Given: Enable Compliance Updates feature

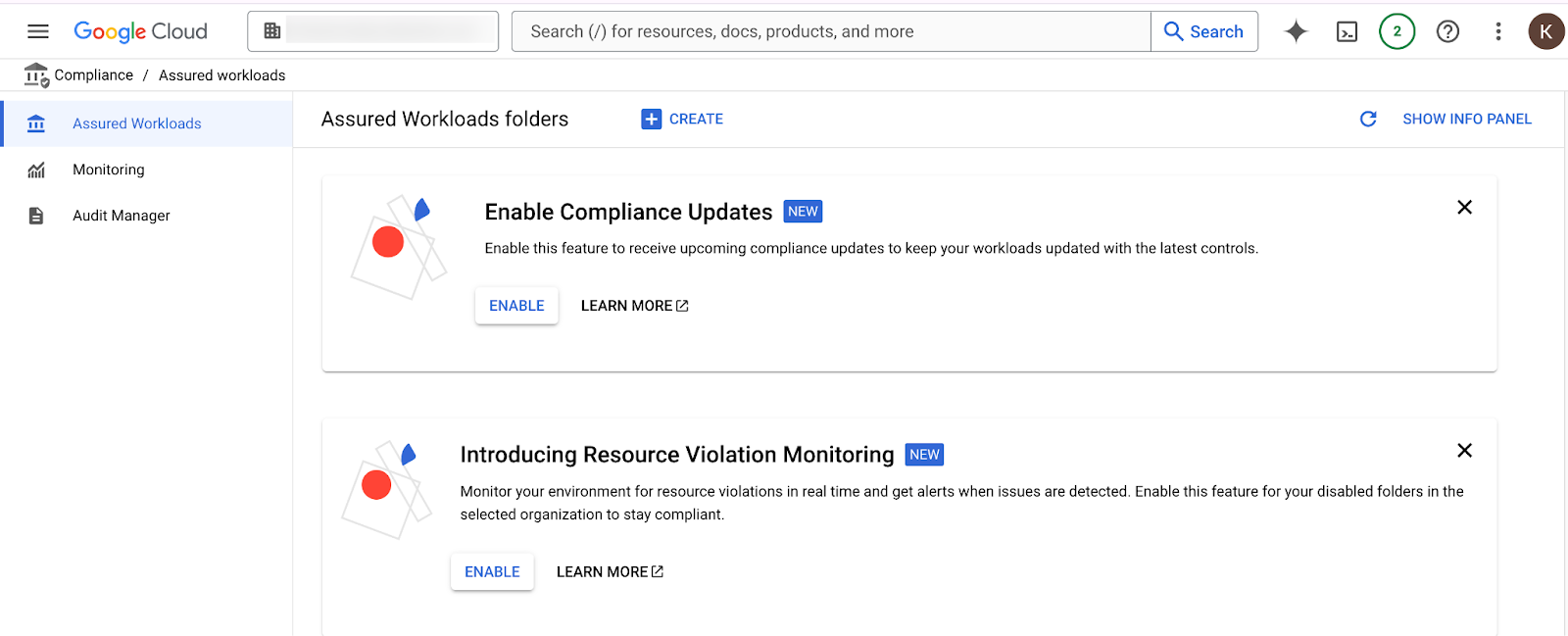Looking at the screenshot, I should [x=516, y=306].
